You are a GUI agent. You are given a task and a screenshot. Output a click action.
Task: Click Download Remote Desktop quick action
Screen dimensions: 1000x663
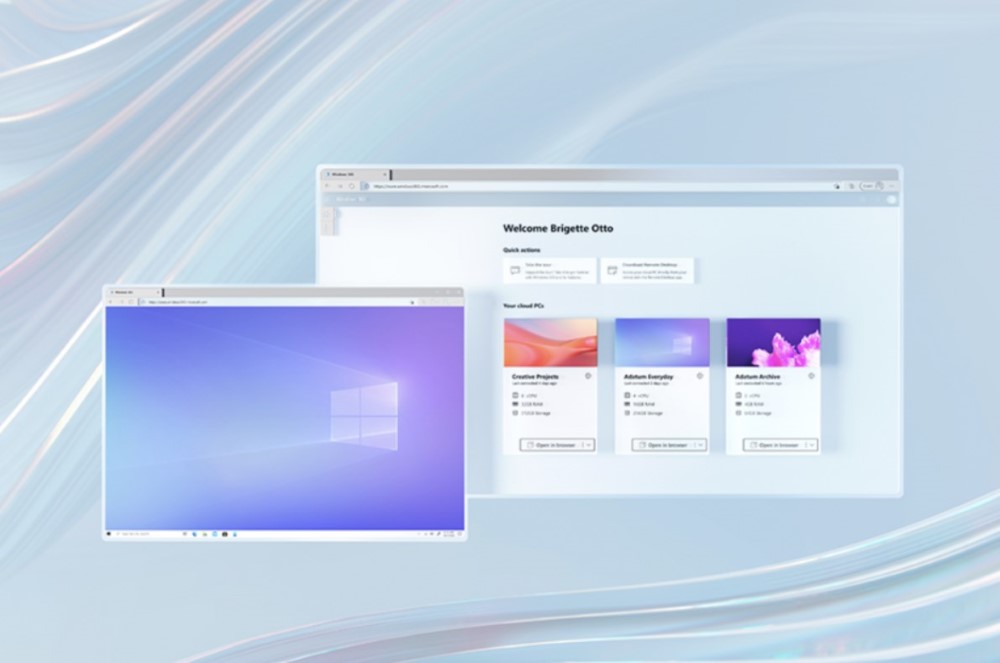(647, 270)
